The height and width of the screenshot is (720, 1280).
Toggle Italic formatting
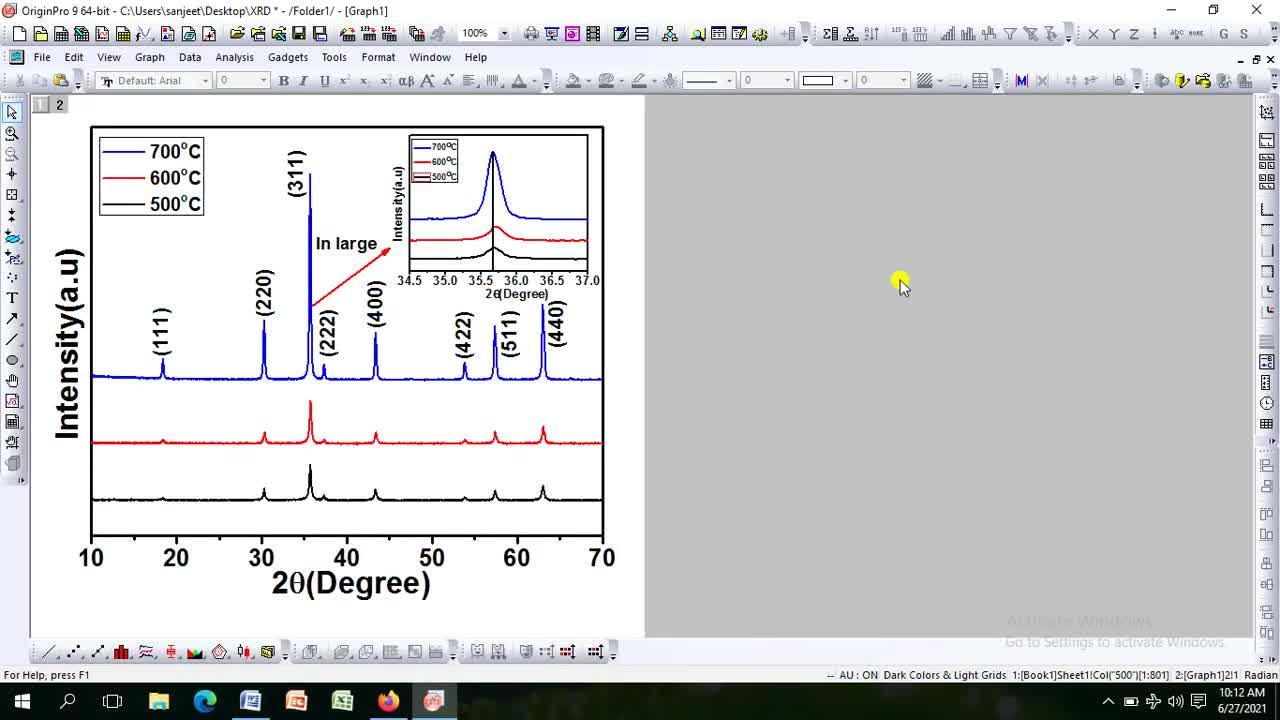(303, 80)
